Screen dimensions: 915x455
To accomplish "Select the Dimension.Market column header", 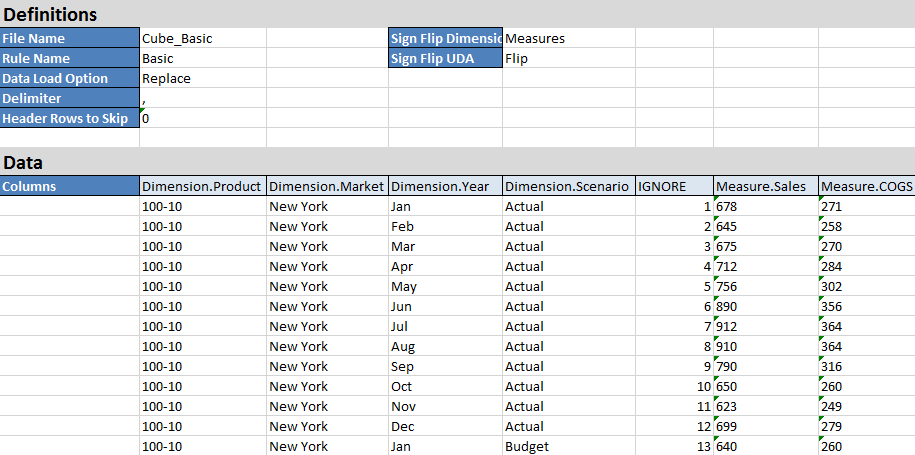I will click(327, 186).
